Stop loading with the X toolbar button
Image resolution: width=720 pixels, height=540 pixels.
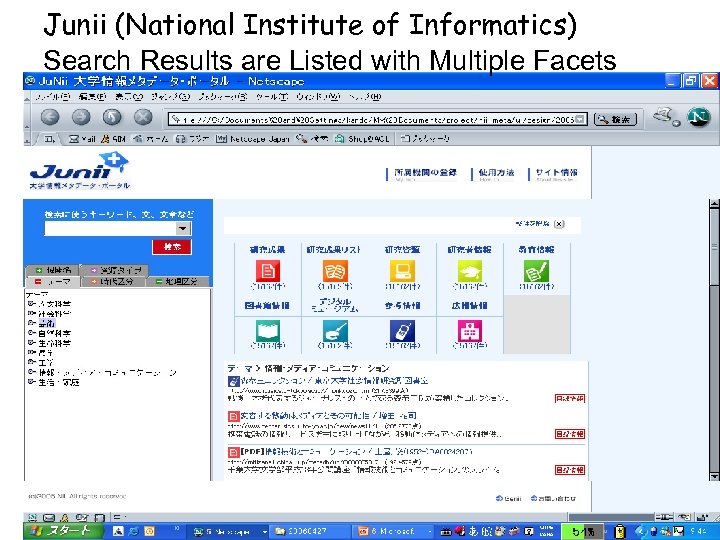click(x=143, y=117)
